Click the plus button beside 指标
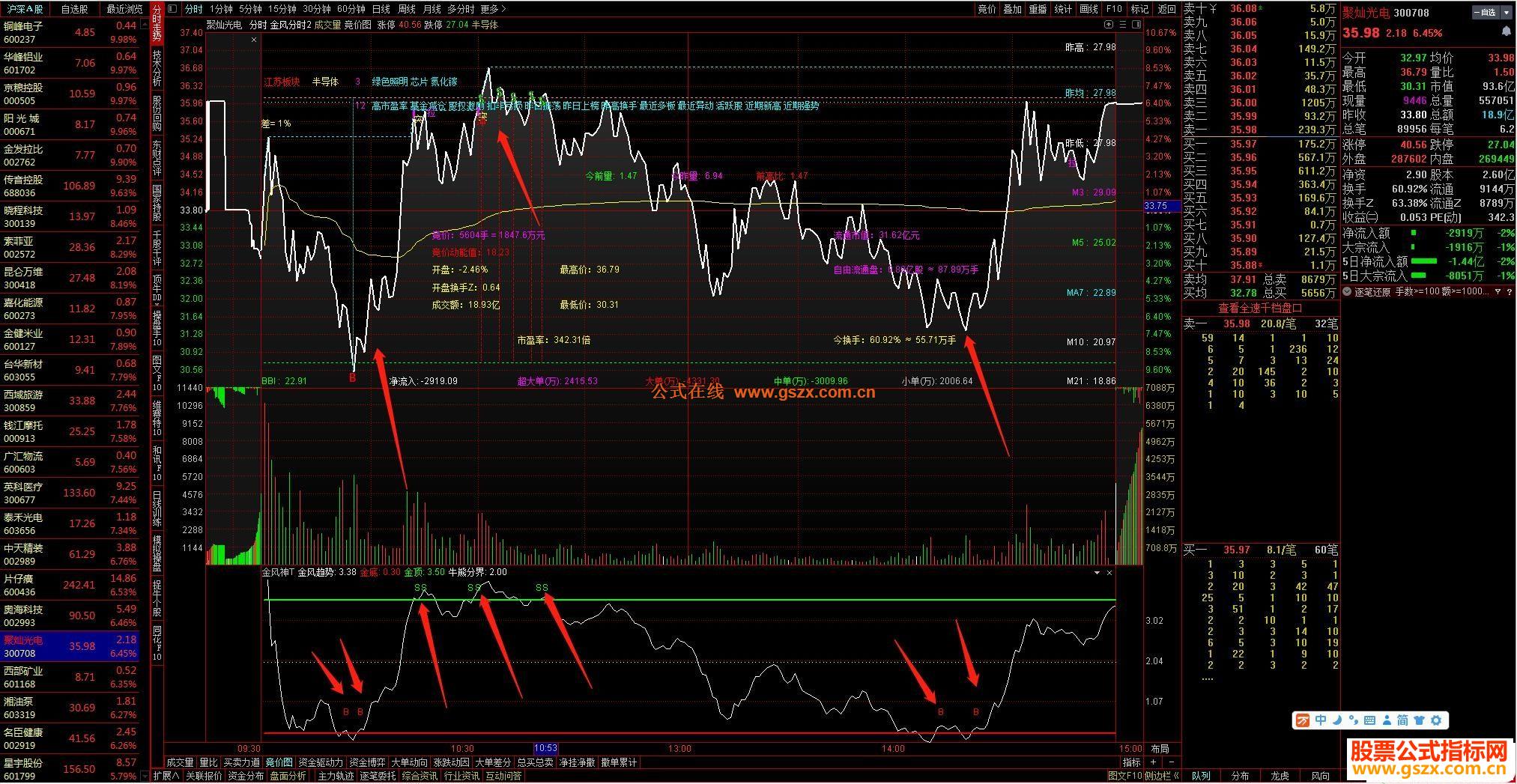The height and width of the screenshot is (784, 1517). point(1154,762)
